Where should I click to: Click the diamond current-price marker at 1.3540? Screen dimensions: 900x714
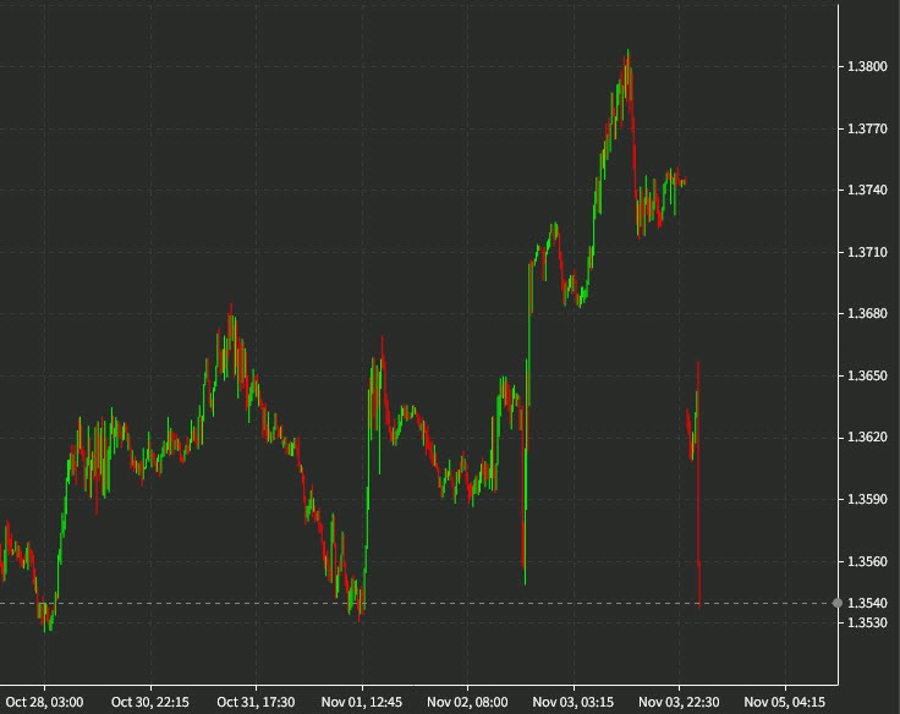point(837,602)
